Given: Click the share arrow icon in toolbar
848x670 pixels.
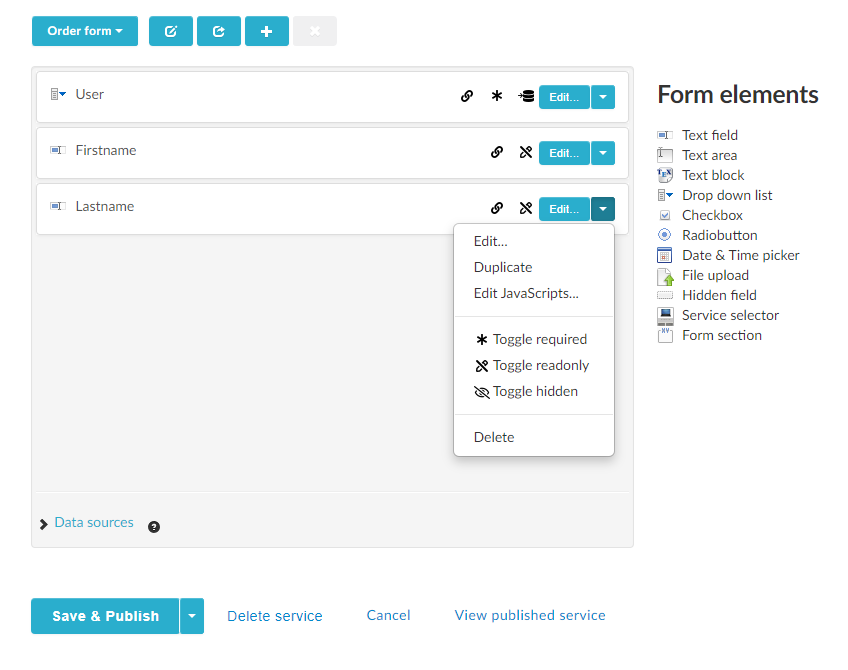Looking at the screenshot, I should [219, 31].
